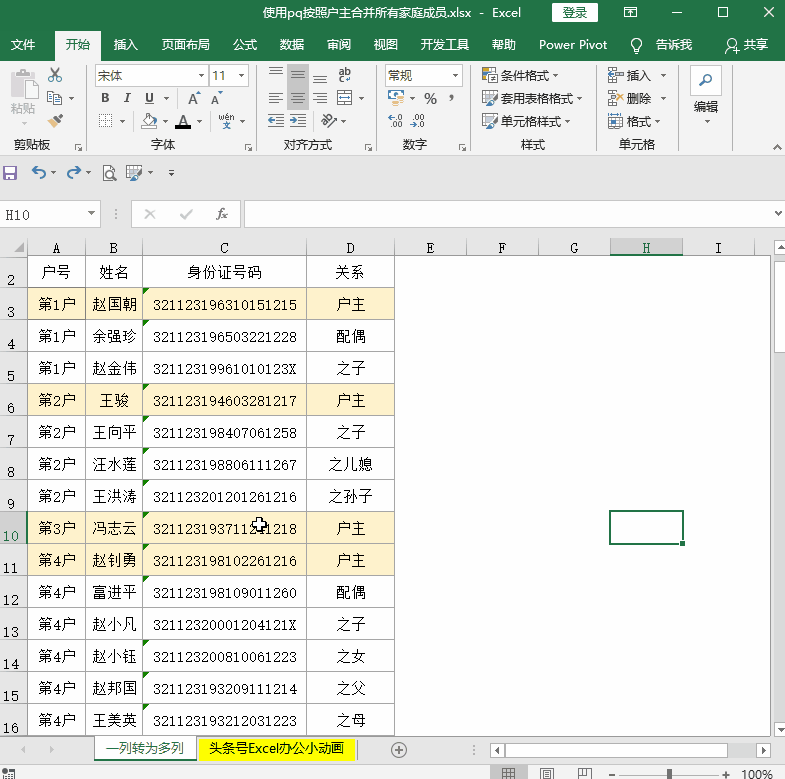The height and width of the screenshot is (779, 785).
Task: Click Merge and Center icon
Action: click(344, 98)
